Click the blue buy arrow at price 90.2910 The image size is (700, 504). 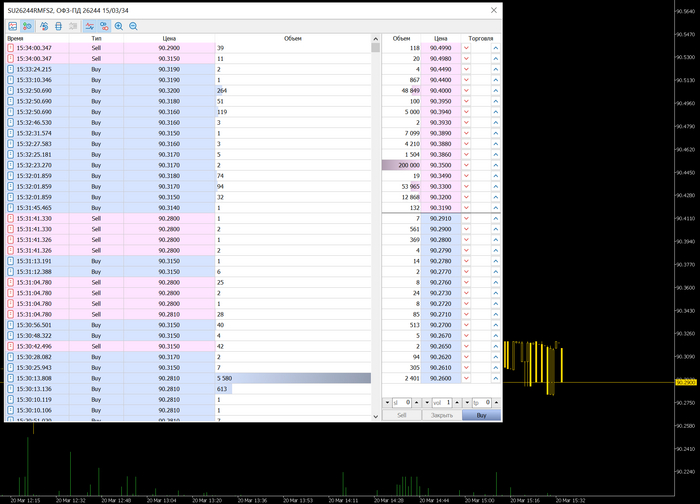coord(496,218)
